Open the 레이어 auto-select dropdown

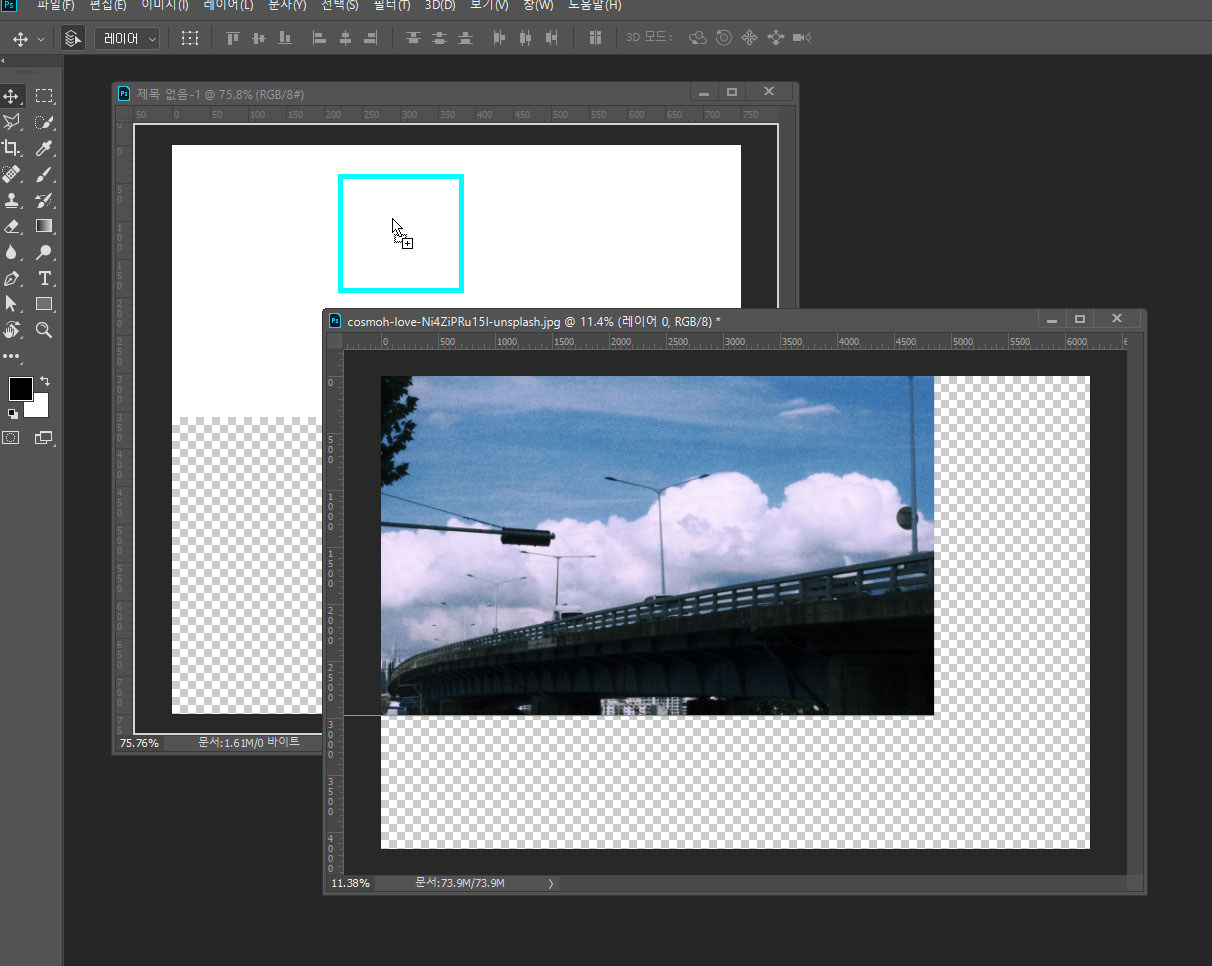click(x=128, y=38)
